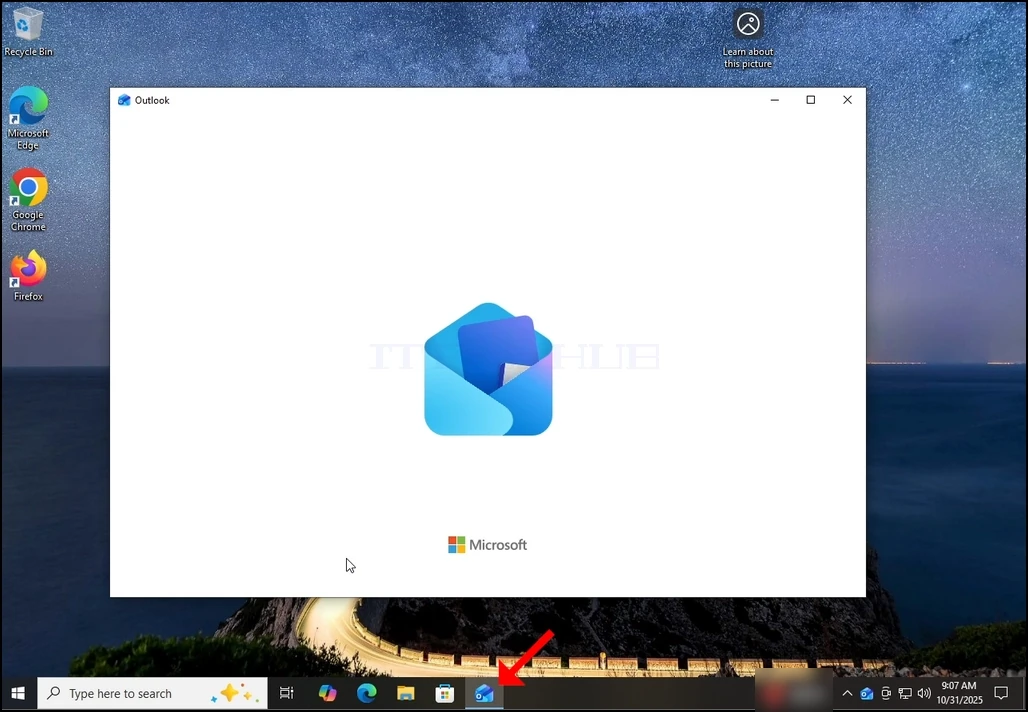Open the Action Center notifications icon
1028x712 pixels.
click(x=1001, y=693)
